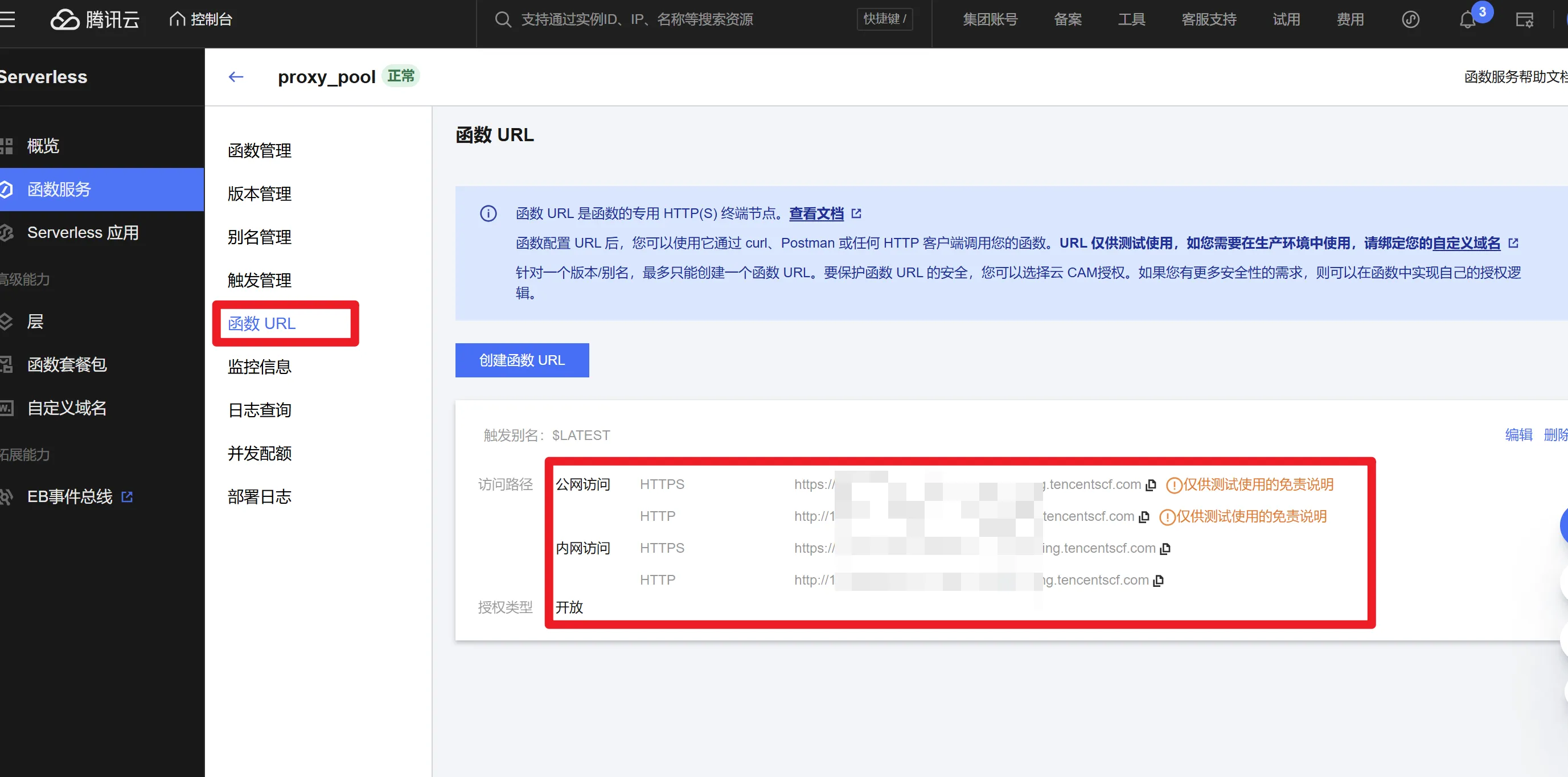Click the Tencent Cloud logo
Image resolution: width=1568 pixels, height=777 pixels.
click(95, 19)
